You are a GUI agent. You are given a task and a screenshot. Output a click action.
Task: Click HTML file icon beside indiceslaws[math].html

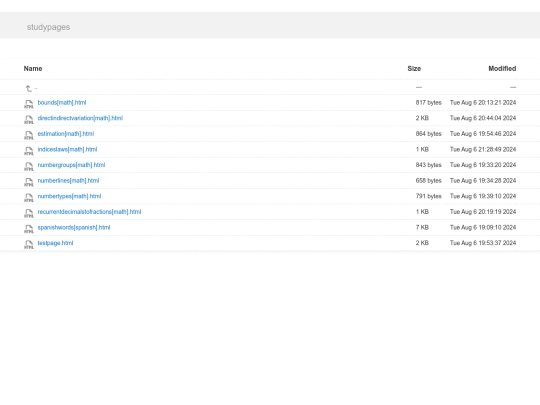[x=29, y=151]
